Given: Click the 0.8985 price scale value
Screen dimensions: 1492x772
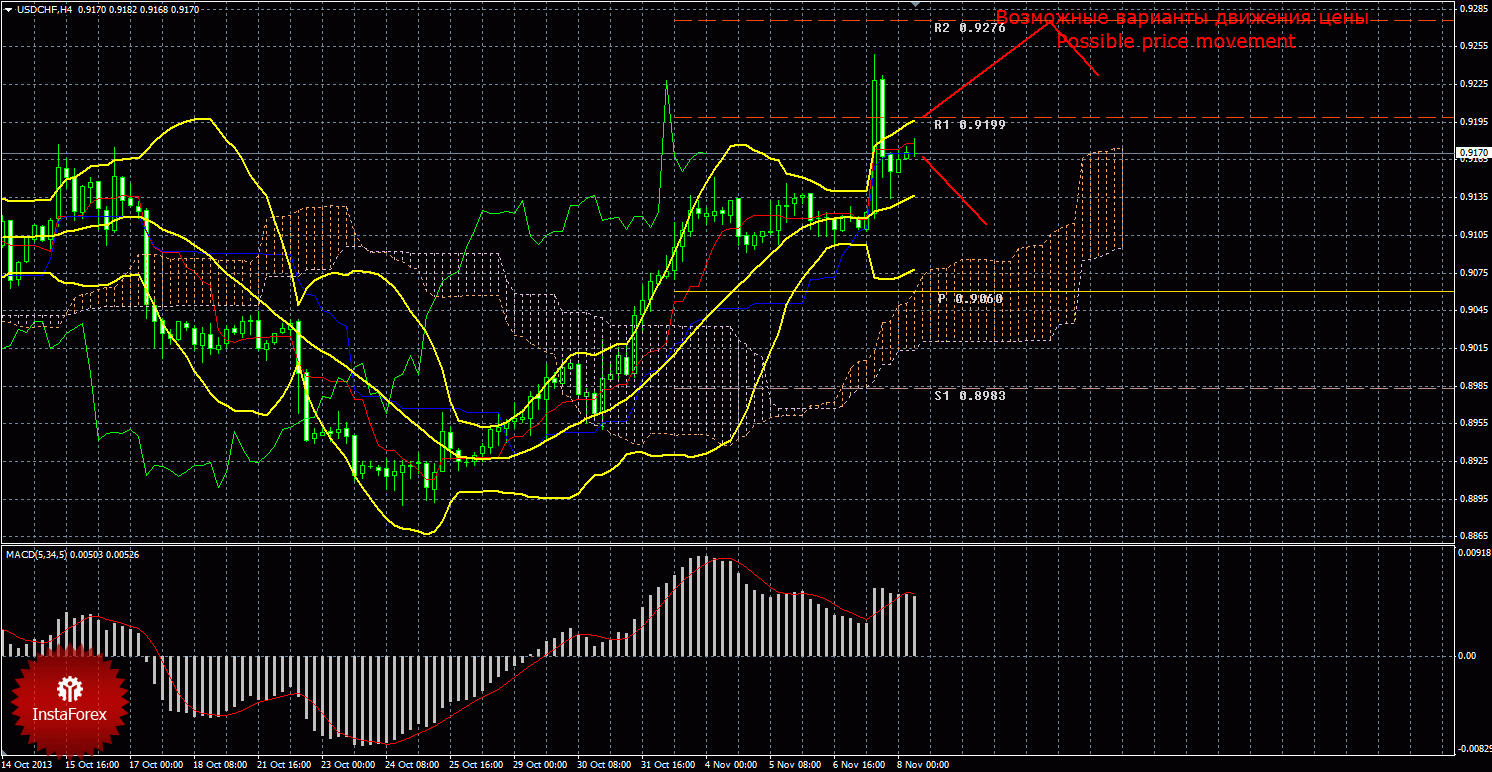Looking at the screenshot, I should tap(1474, 386).
